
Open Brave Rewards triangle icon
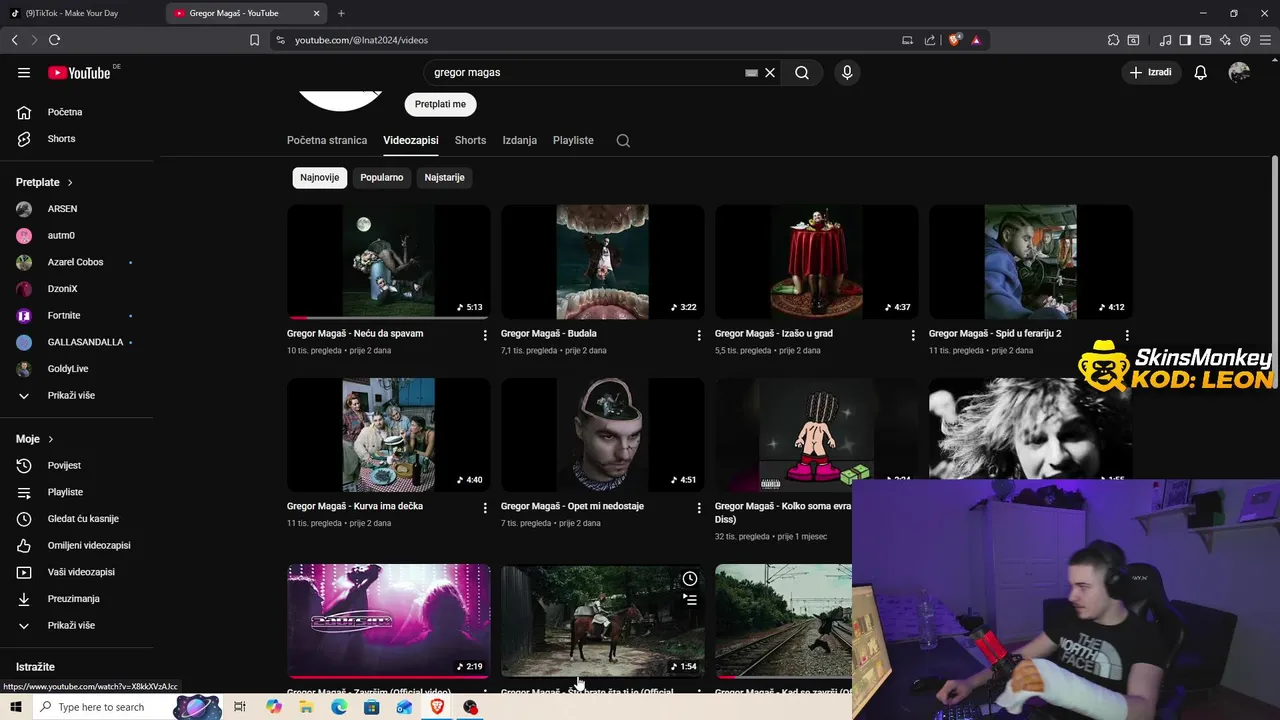976,40
